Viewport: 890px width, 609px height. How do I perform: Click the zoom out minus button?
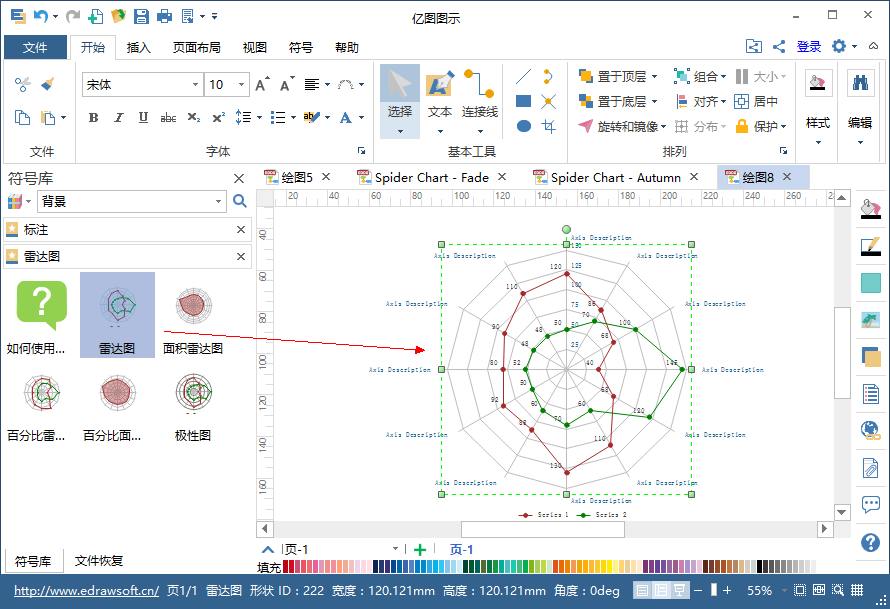point(698,590)
